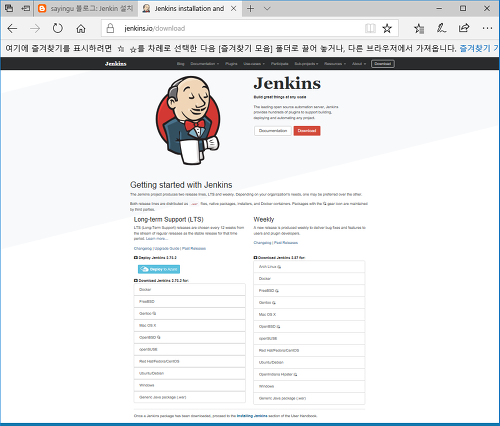Open the LTS Past Releases link
Image resolution: width=500 pixels, height=426 pixels.
tap(194, 249)
